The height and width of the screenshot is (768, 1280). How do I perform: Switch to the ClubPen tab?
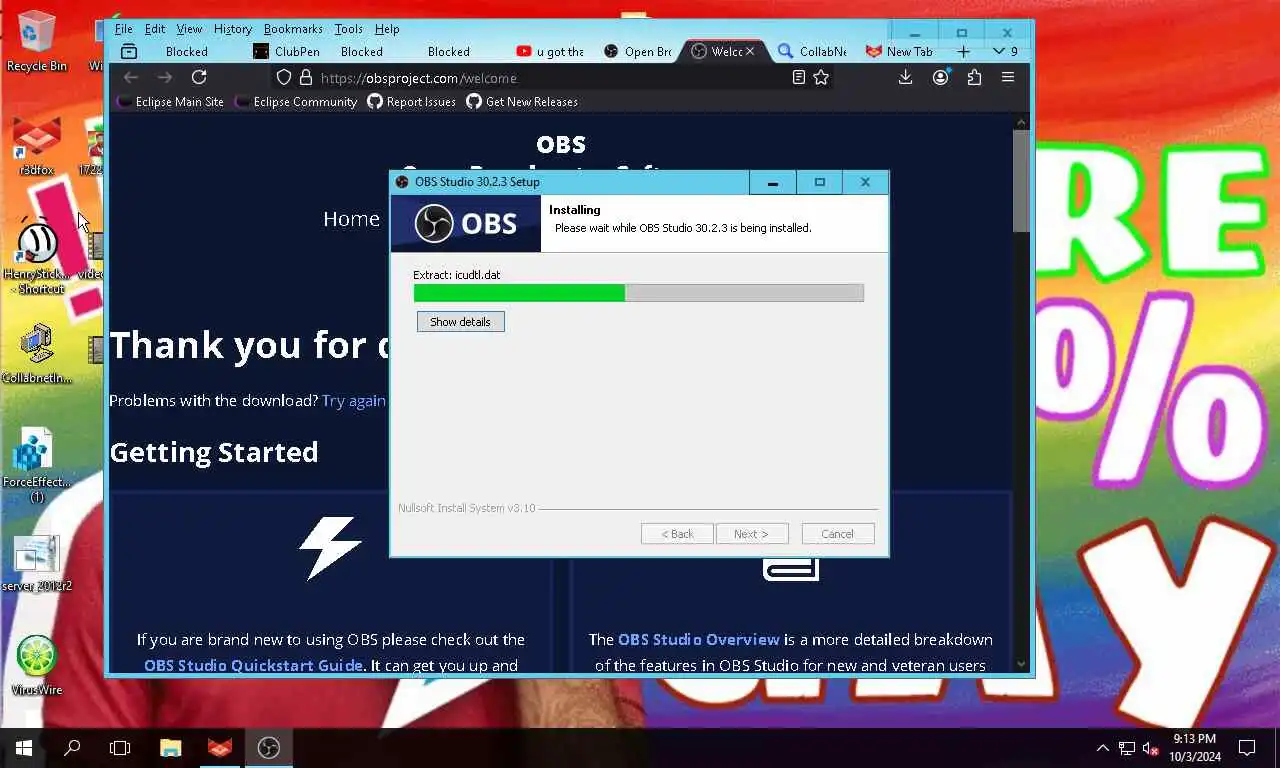[286, 51]
